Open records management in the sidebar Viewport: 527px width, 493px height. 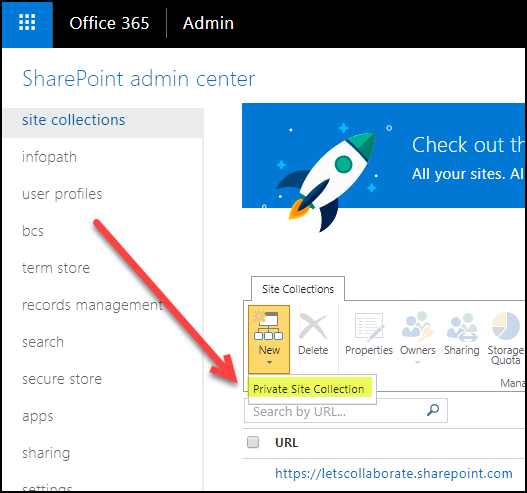click(x=92, y=305)
